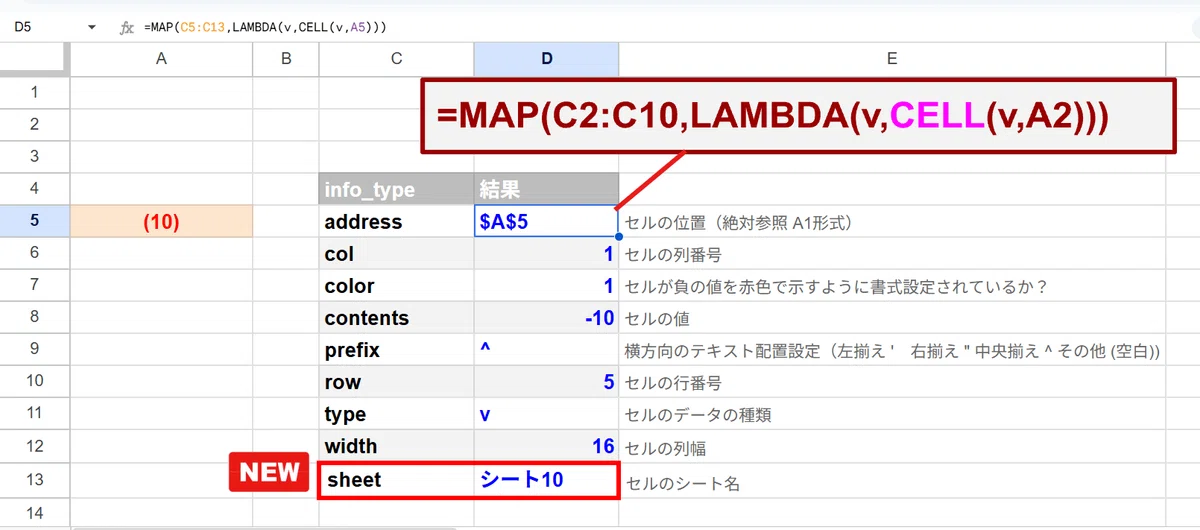Select column C header
This screenshot has height=530, width=1200.
pyautogui.click(x=396, y=59)
